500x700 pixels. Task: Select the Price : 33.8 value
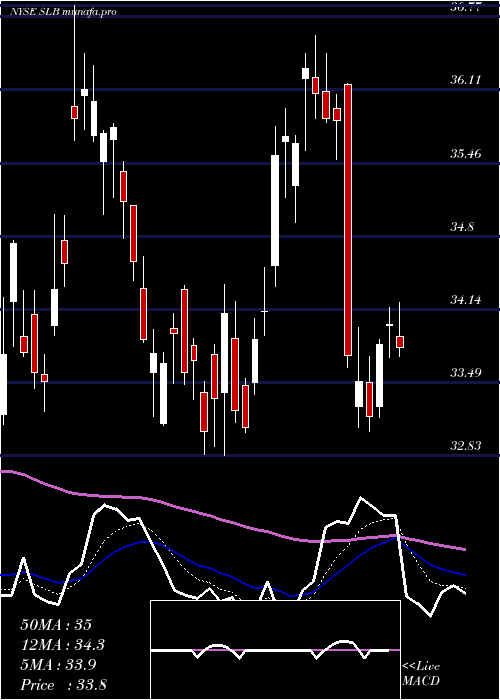click(63, 685)
